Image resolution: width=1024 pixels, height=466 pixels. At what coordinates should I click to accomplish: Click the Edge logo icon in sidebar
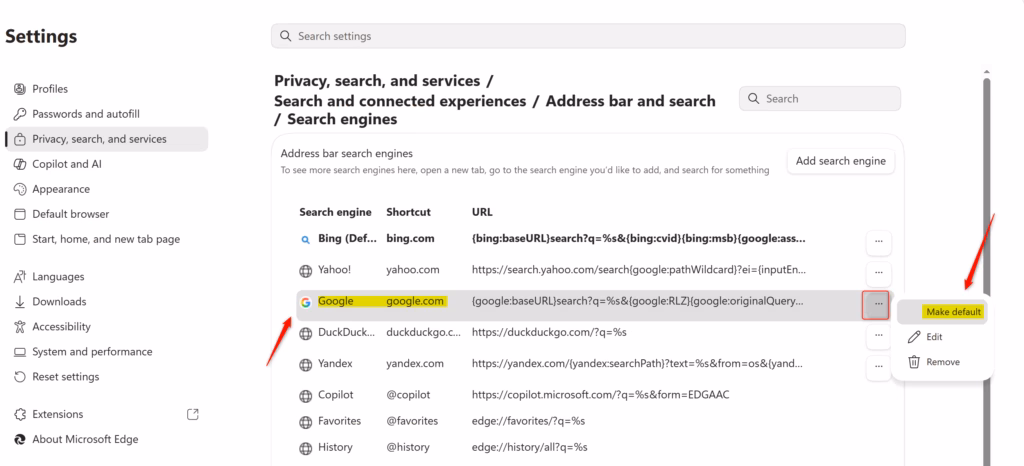click(x=20, y=439)
